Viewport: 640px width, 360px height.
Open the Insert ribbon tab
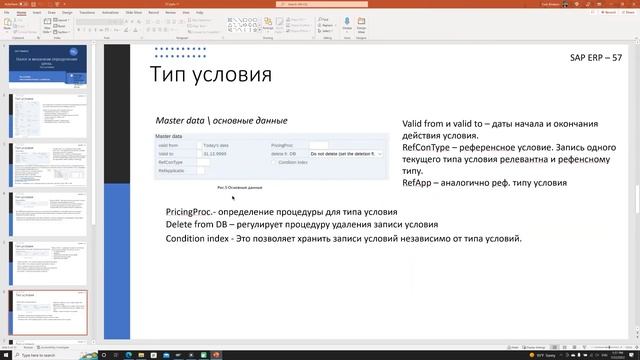point(37,13)
